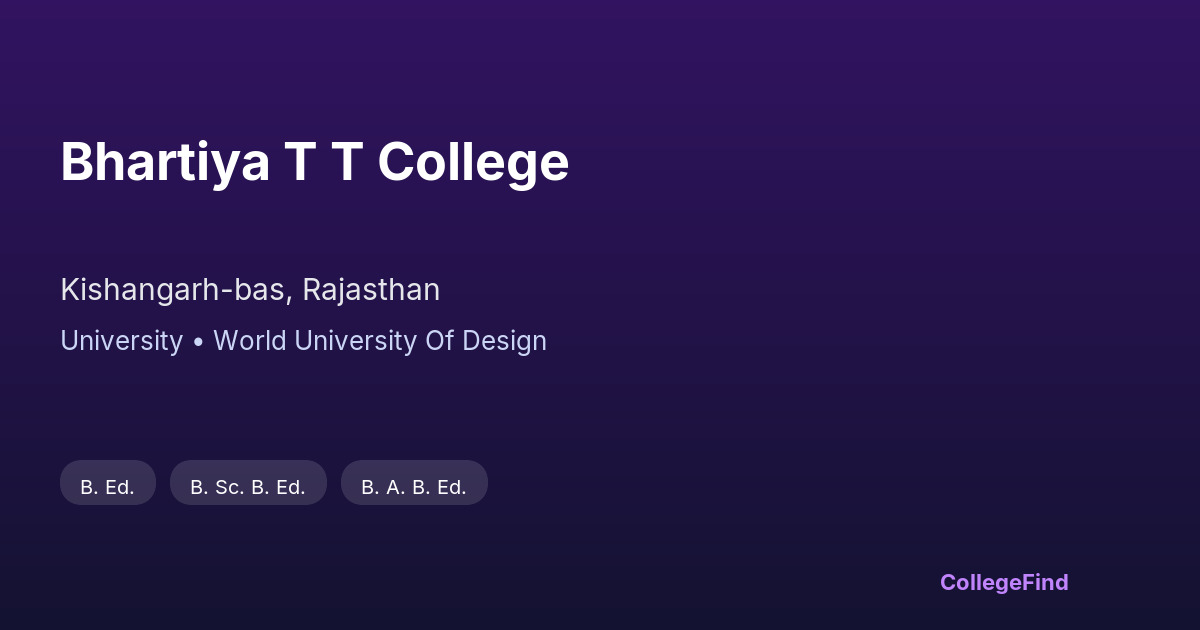Screen dimensions: 1200x630
Task: Click the Find part of CollegeFind logo
Action: pyautogui.click(x=1043, y=582)
